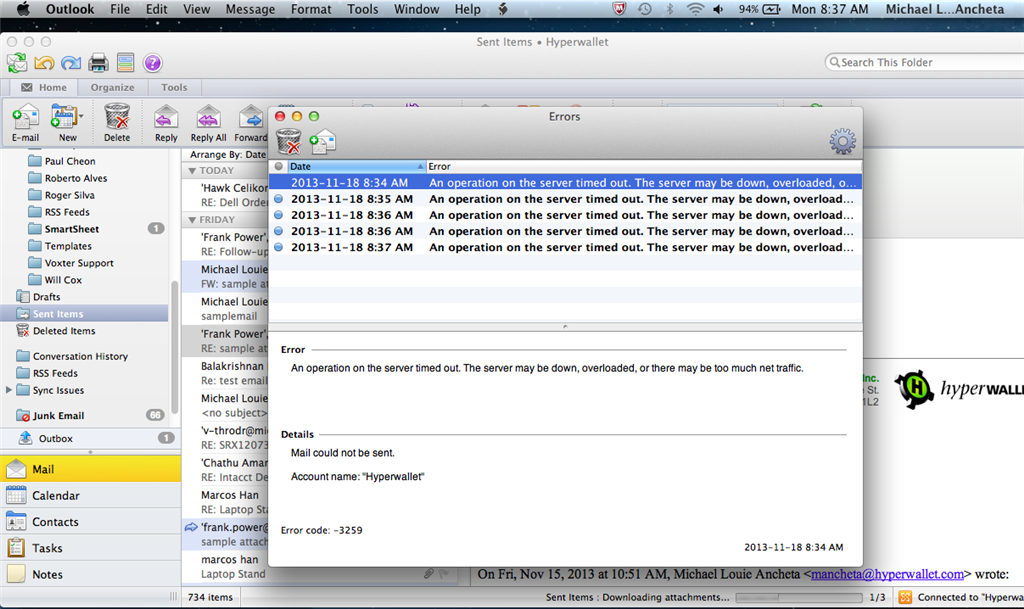Click the Delete trash icon in ribbon
This screenshot has width=1024, height=609.
[117, 123]
